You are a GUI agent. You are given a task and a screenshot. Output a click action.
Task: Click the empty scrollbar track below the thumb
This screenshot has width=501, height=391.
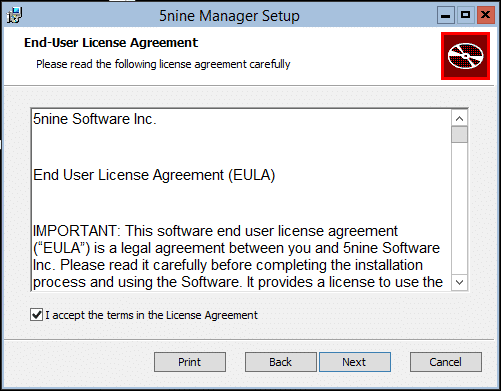pos(459,209)
